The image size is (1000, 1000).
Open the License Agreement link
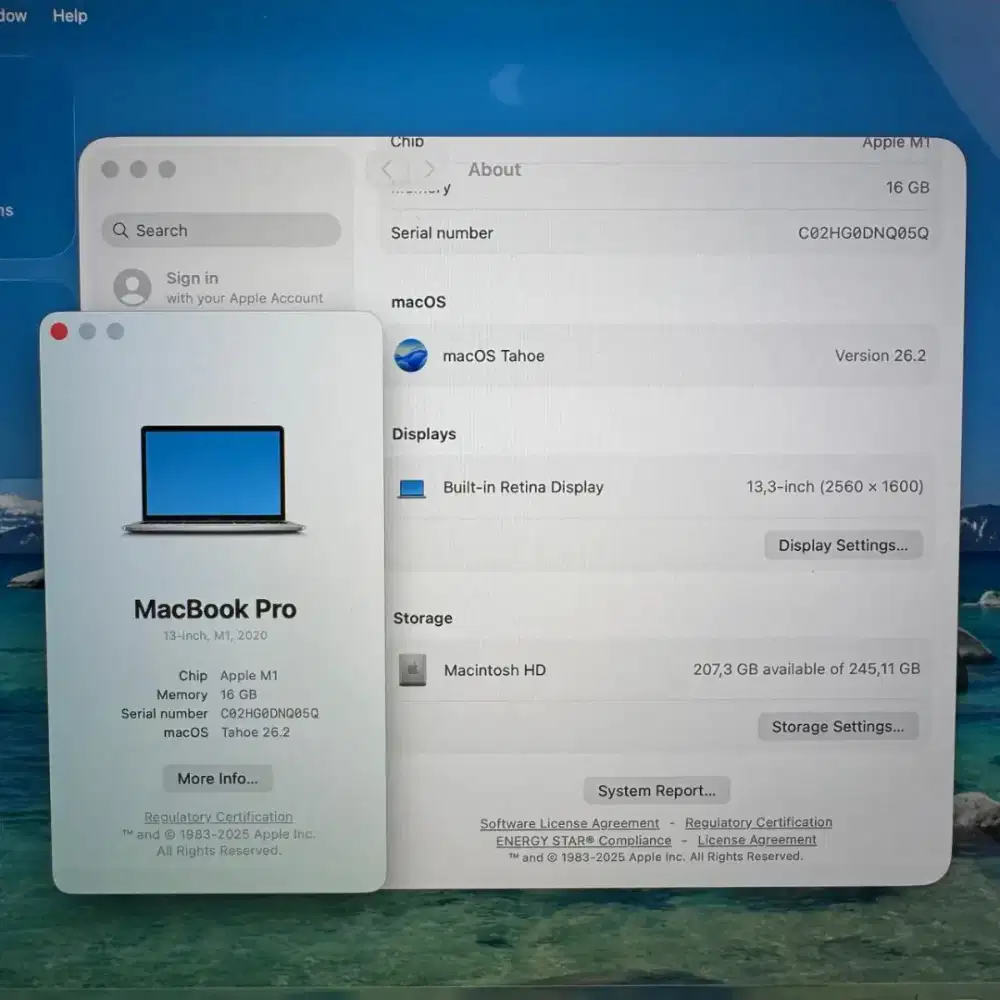click(x=756, y=840)
